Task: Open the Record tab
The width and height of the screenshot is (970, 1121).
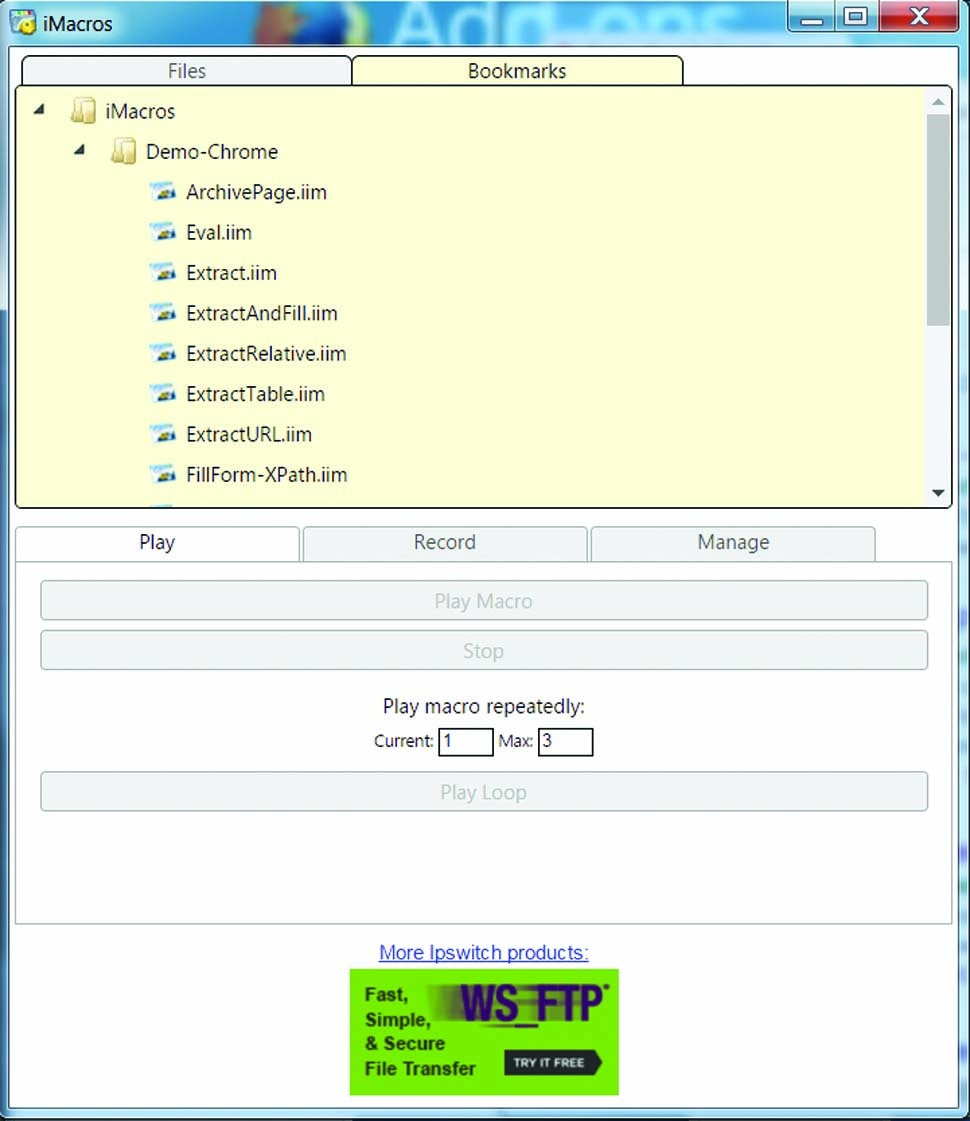Action: tap(445, 543)
